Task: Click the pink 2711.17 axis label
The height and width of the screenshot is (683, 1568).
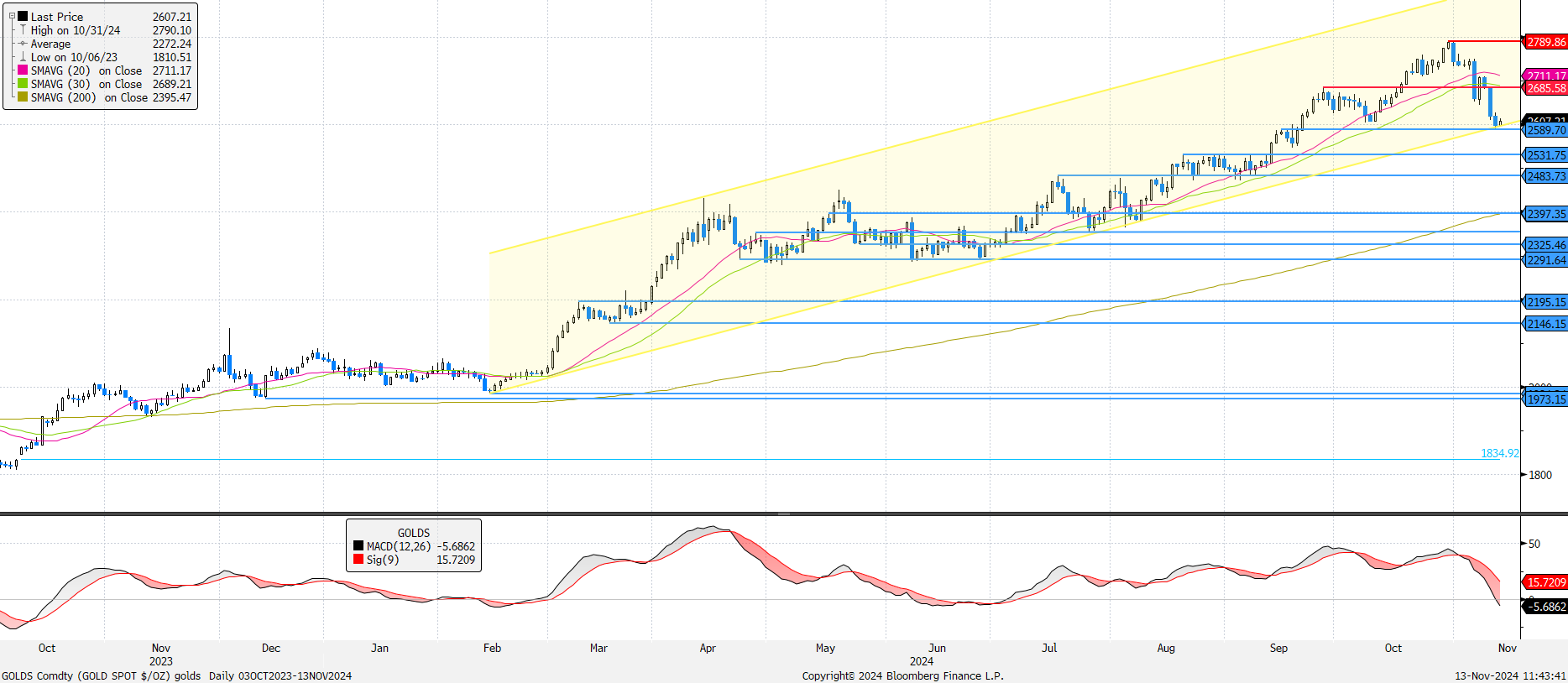Action: pyautogui.click(x=1545, y=76)
